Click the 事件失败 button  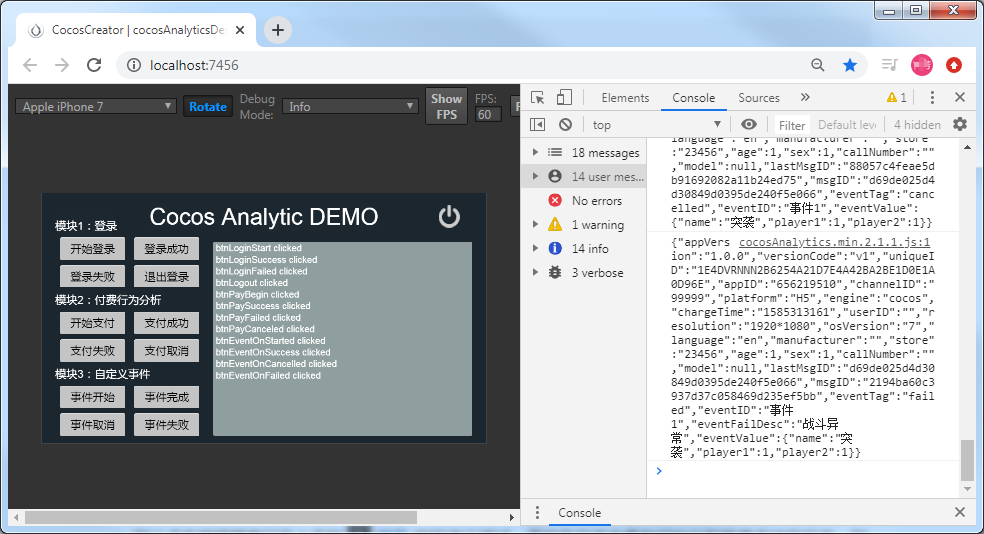click(x=166, y=424)
